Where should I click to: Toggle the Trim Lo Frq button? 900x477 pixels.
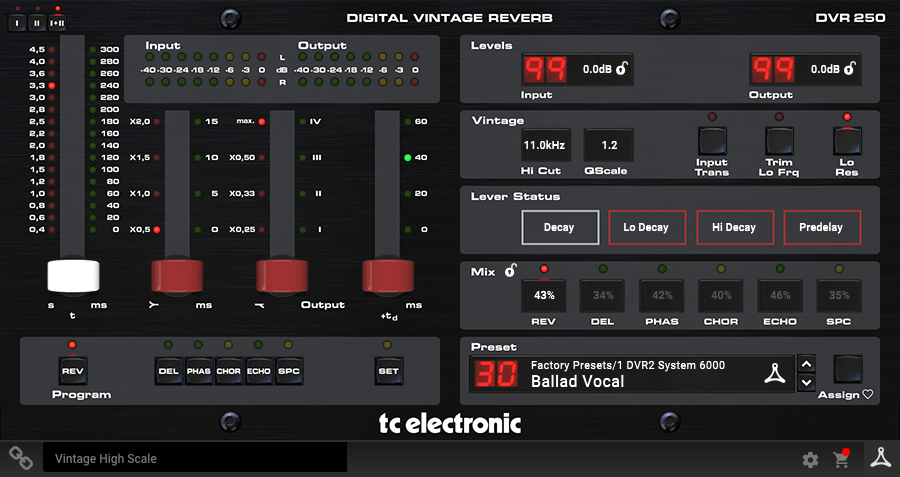(779, 141)
